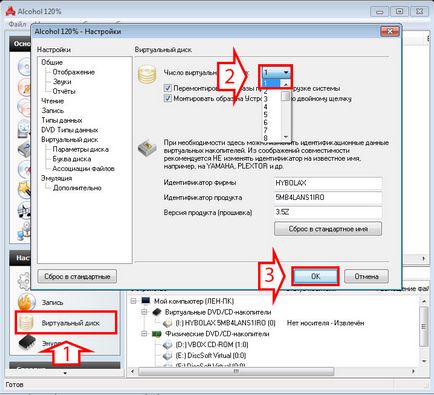Choose 7 in the virtual disk count list
The height and width of the screenshot is (395, 434).
pyautogui.click(x=266, y=130)
